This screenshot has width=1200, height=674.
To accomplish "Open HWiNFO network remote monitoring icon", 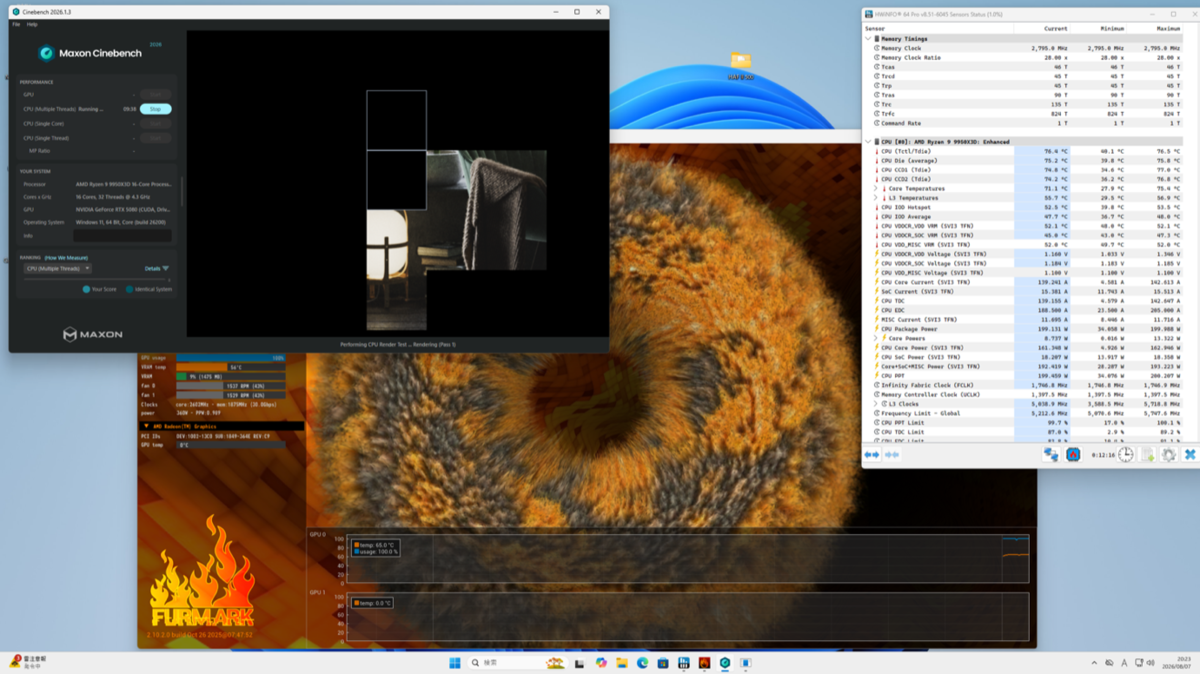I will tap(1051, 454).
